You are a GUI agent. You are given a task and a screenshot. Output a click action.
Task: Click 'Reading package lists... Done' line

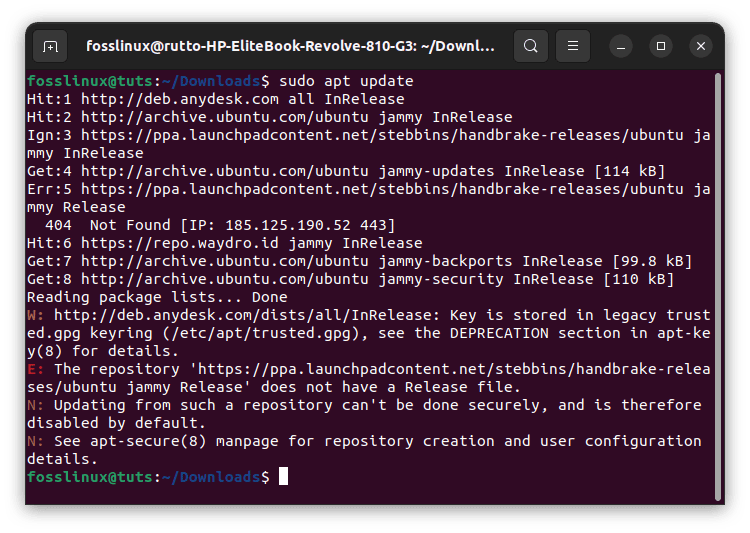157,297
